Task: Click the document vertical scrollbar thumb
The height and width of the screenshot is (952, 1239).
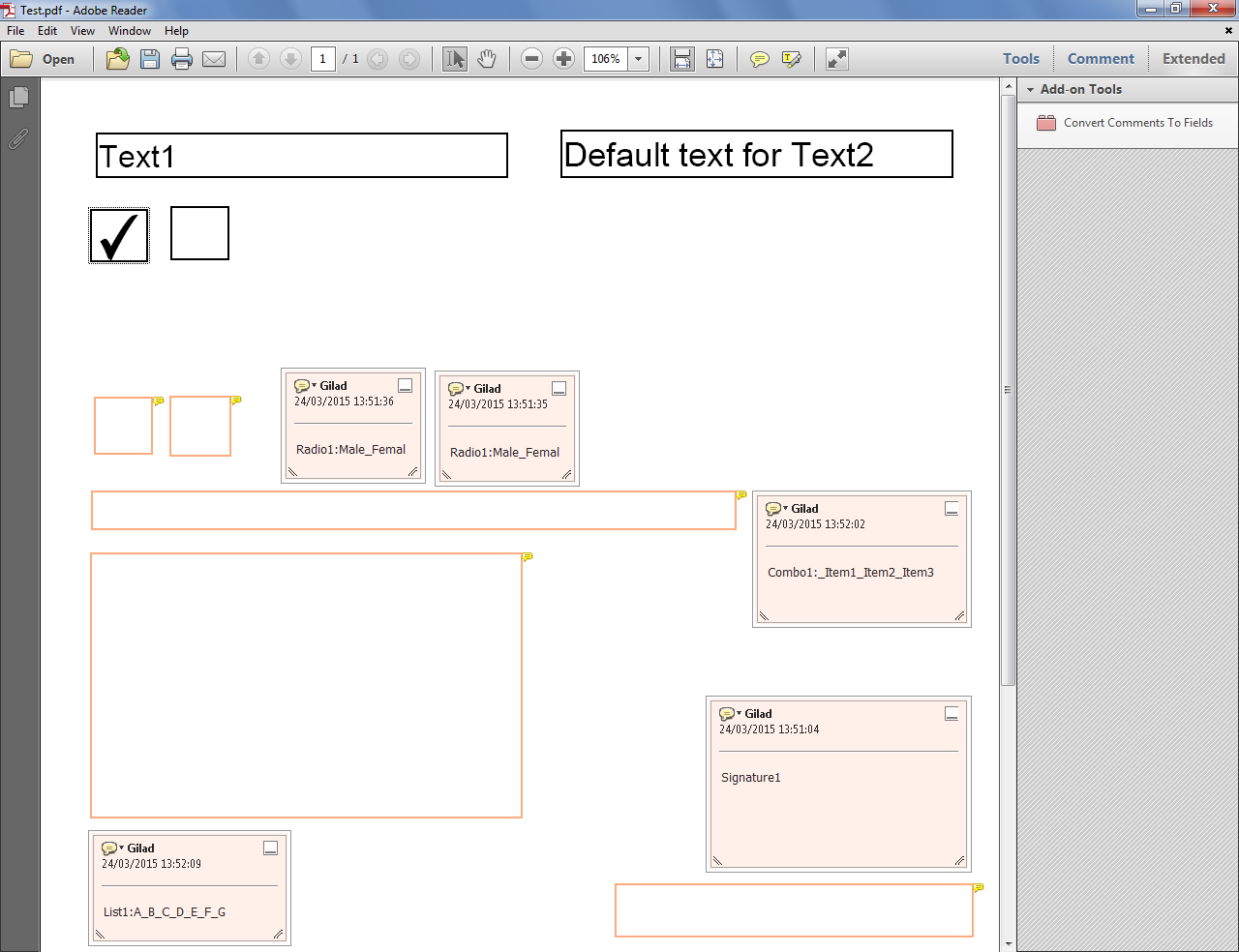Action: pos(1008,390)
